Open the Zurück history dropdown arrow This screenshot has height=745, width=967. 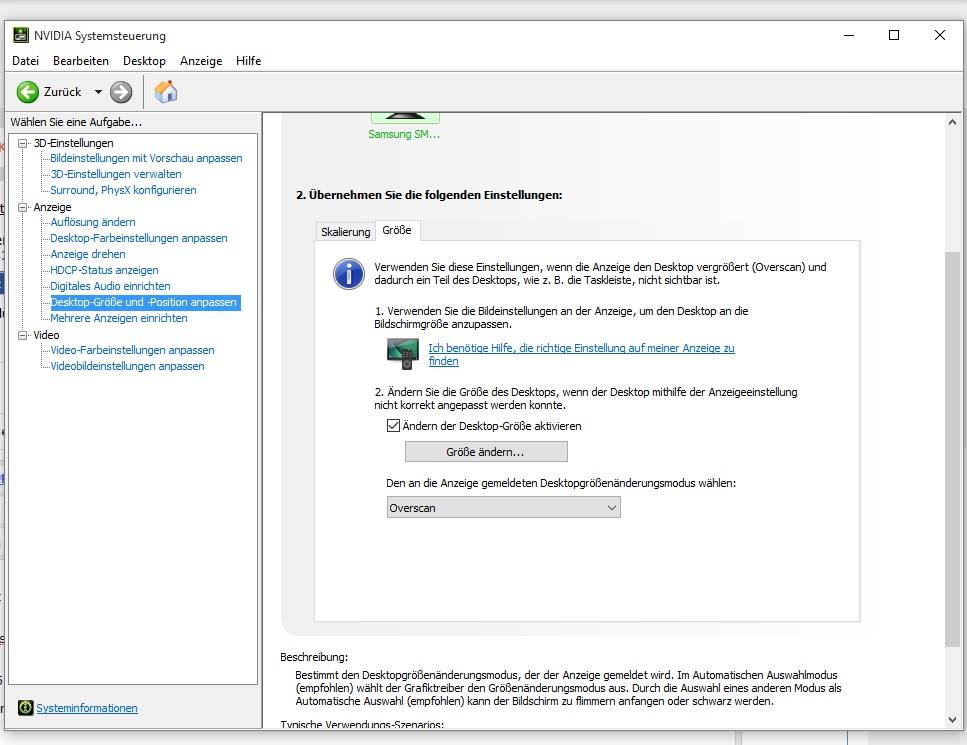coord(98,92)
